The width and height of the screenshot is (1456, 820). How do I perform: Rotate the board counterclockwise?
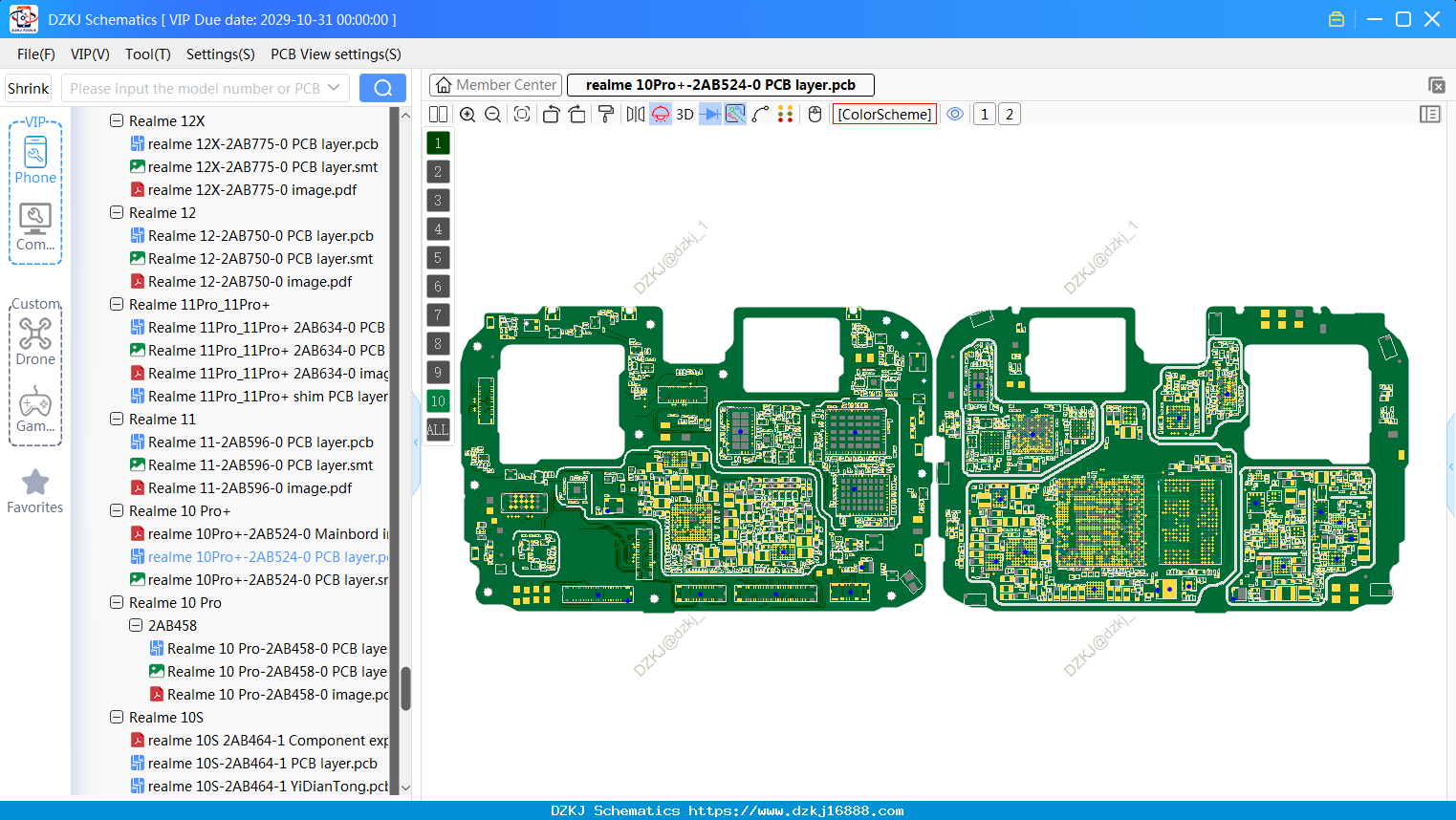[551, 115]
